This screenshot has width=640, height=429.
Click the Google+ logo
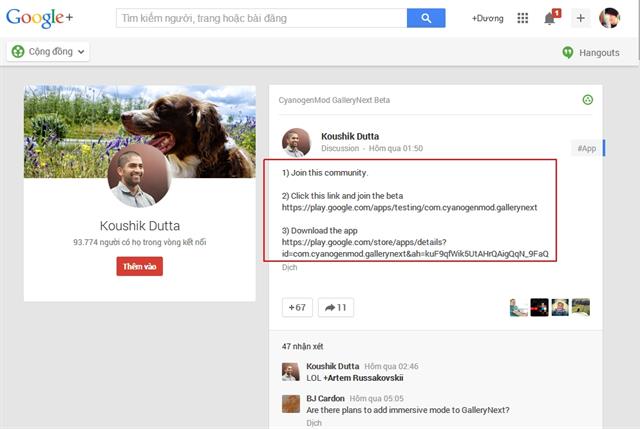pos(38,18)
